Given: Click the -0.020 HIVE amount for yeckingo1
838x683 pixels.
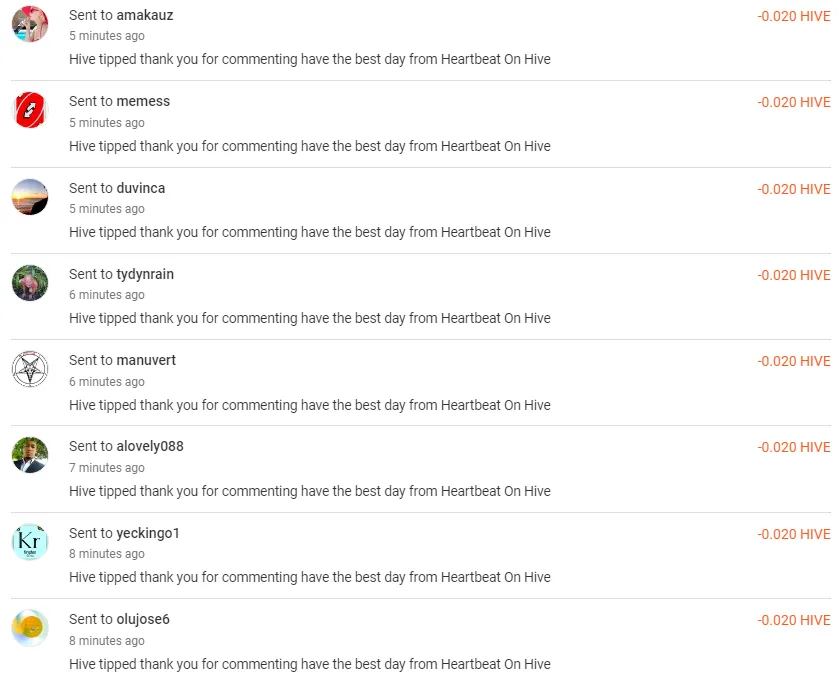Looking at the screenshot, I should [793, 534].
